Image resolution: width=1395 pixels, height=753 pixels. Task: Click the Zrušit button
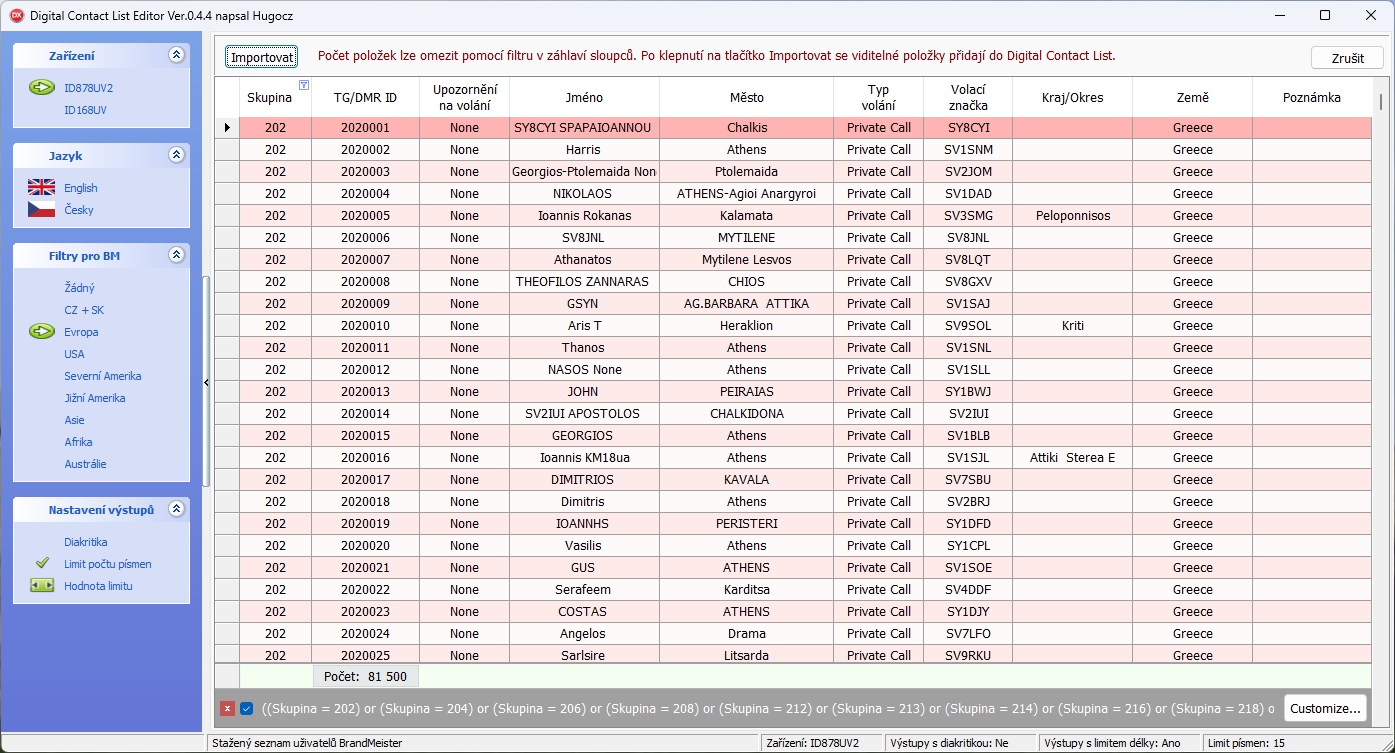pos(1347,57)
